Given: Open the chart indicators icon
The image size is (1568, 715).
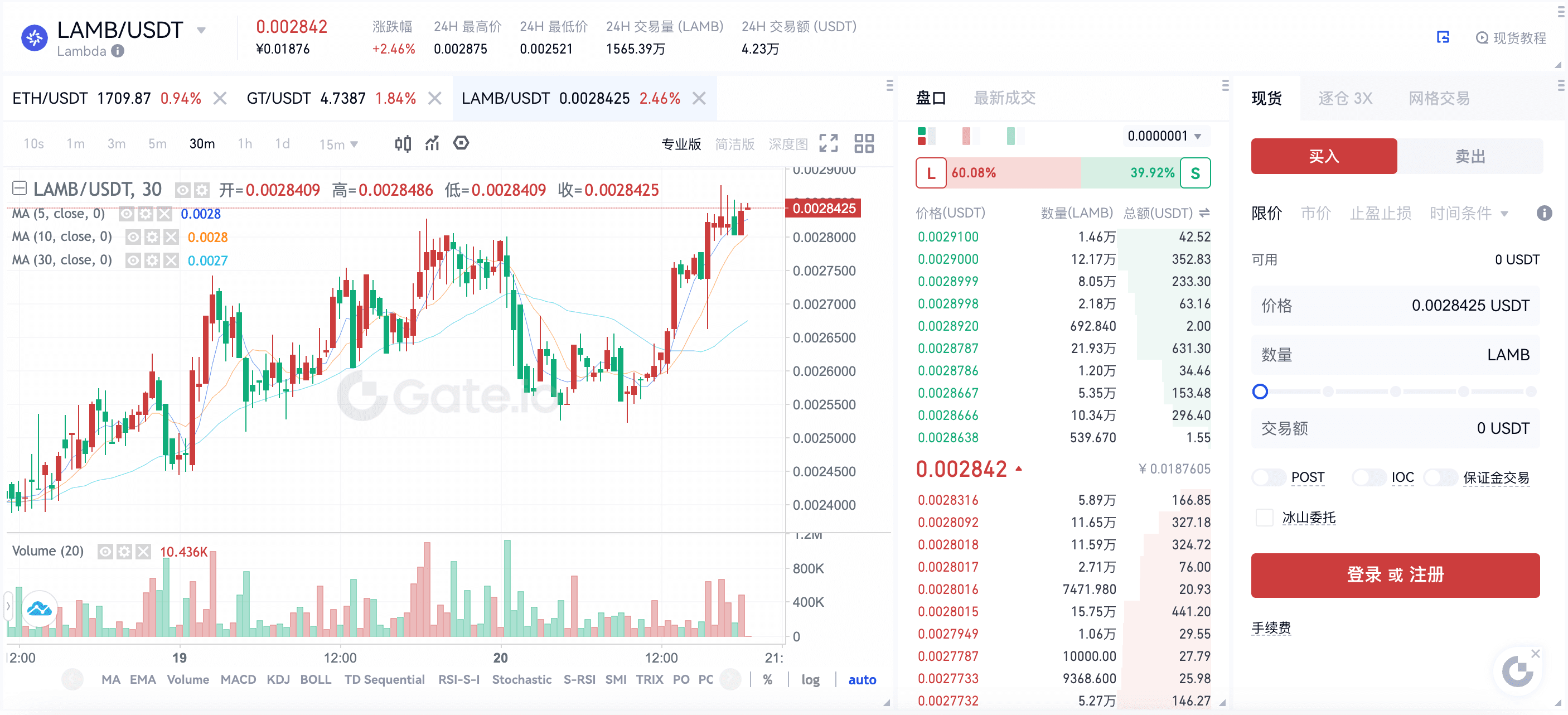Looking at the screenshot, I should click(432, 144).
